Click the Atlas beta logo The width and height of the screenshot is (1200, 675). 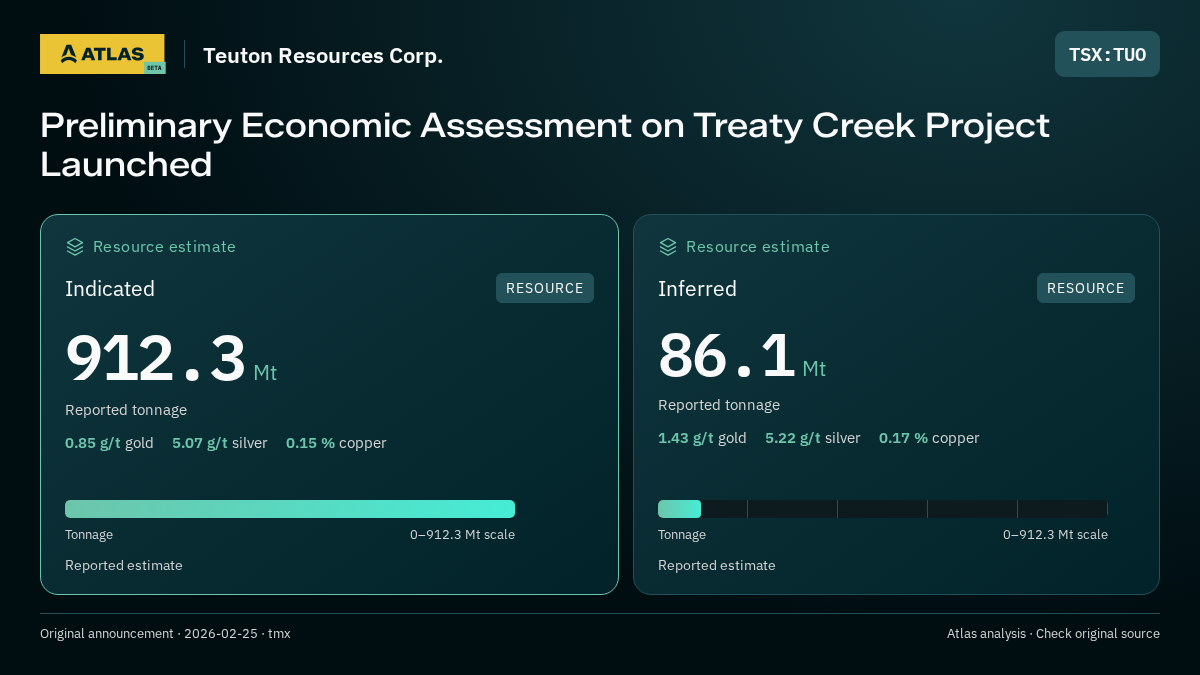tap(102, 54)
